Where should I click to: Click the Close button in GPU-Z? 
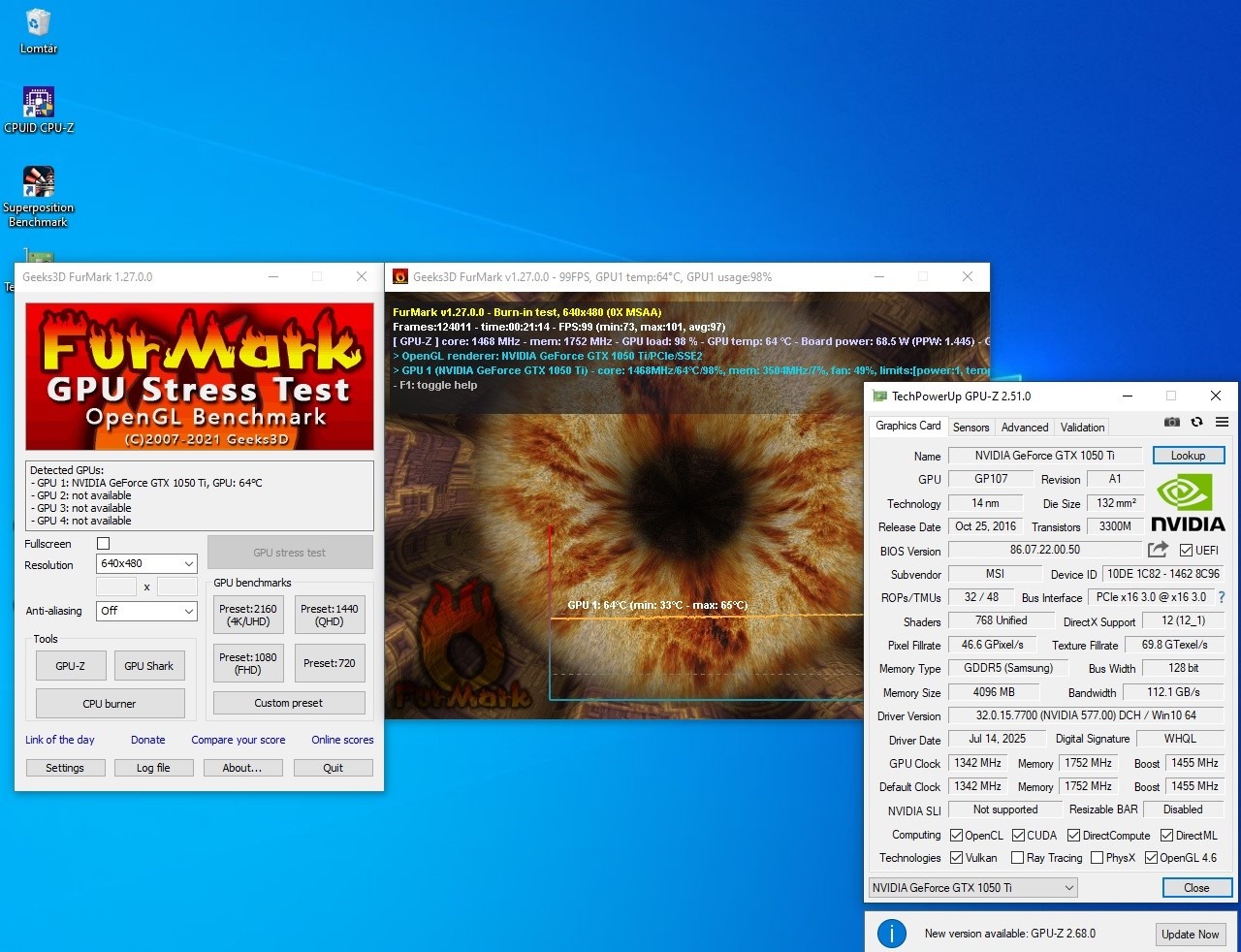[x=1196, y=887]
